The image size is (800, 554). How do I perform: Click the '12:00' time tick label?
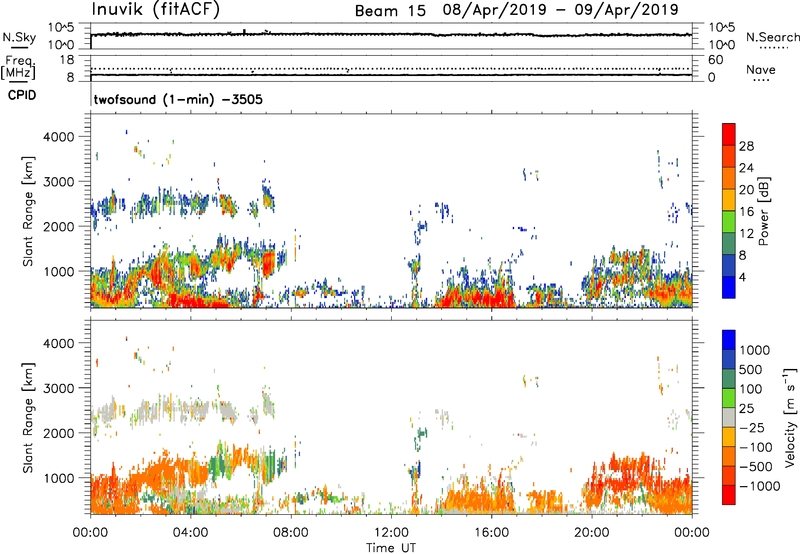coord(391,533)
